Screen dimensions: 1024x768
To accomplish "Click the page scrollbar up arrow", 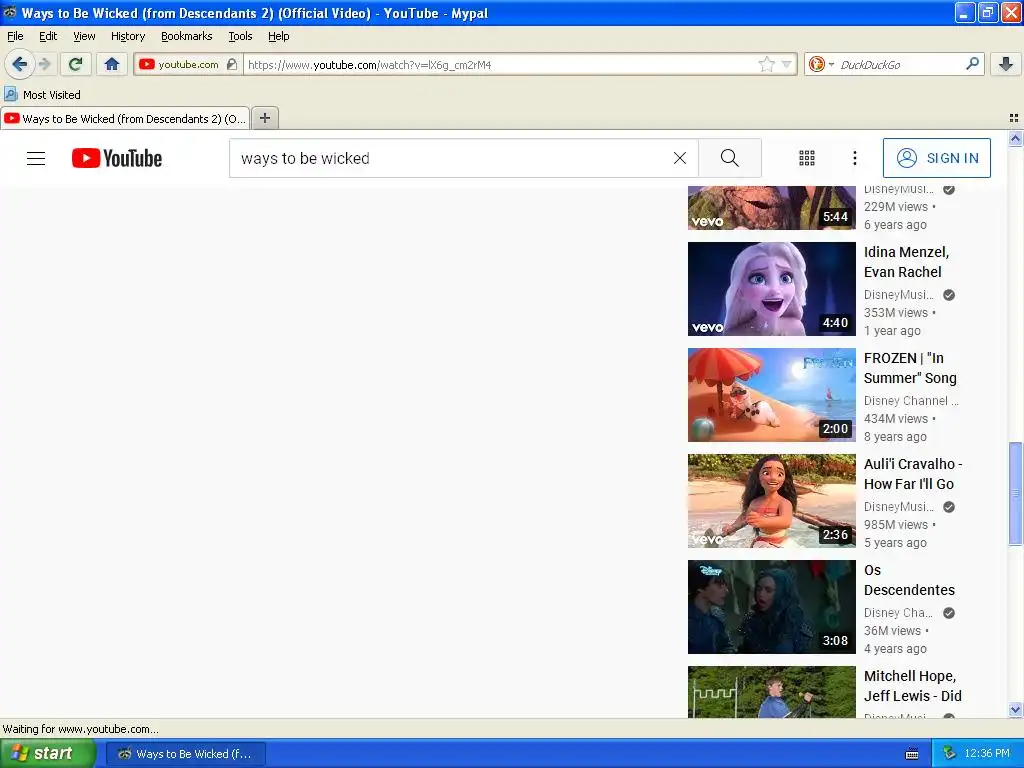I will coord(1015,138).
